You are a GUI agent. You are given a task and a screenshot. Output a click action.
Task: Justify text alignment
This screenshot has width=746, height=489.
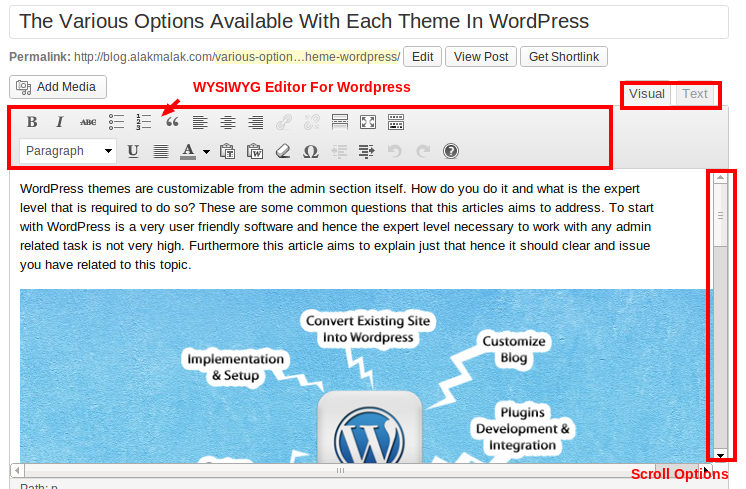point(161,151)
